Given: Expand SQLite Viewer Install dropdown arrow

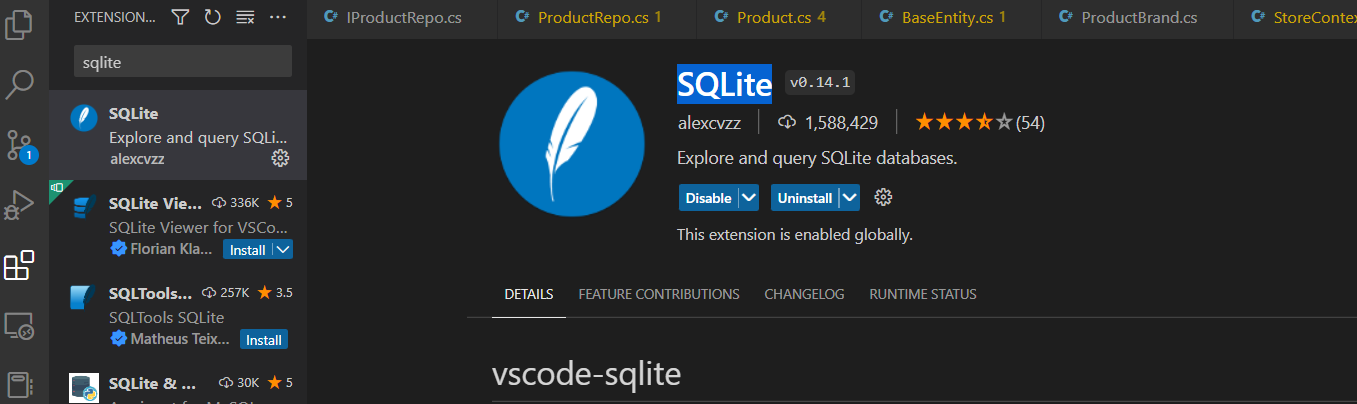Looking at the screenshot, I should click(283, 249).
